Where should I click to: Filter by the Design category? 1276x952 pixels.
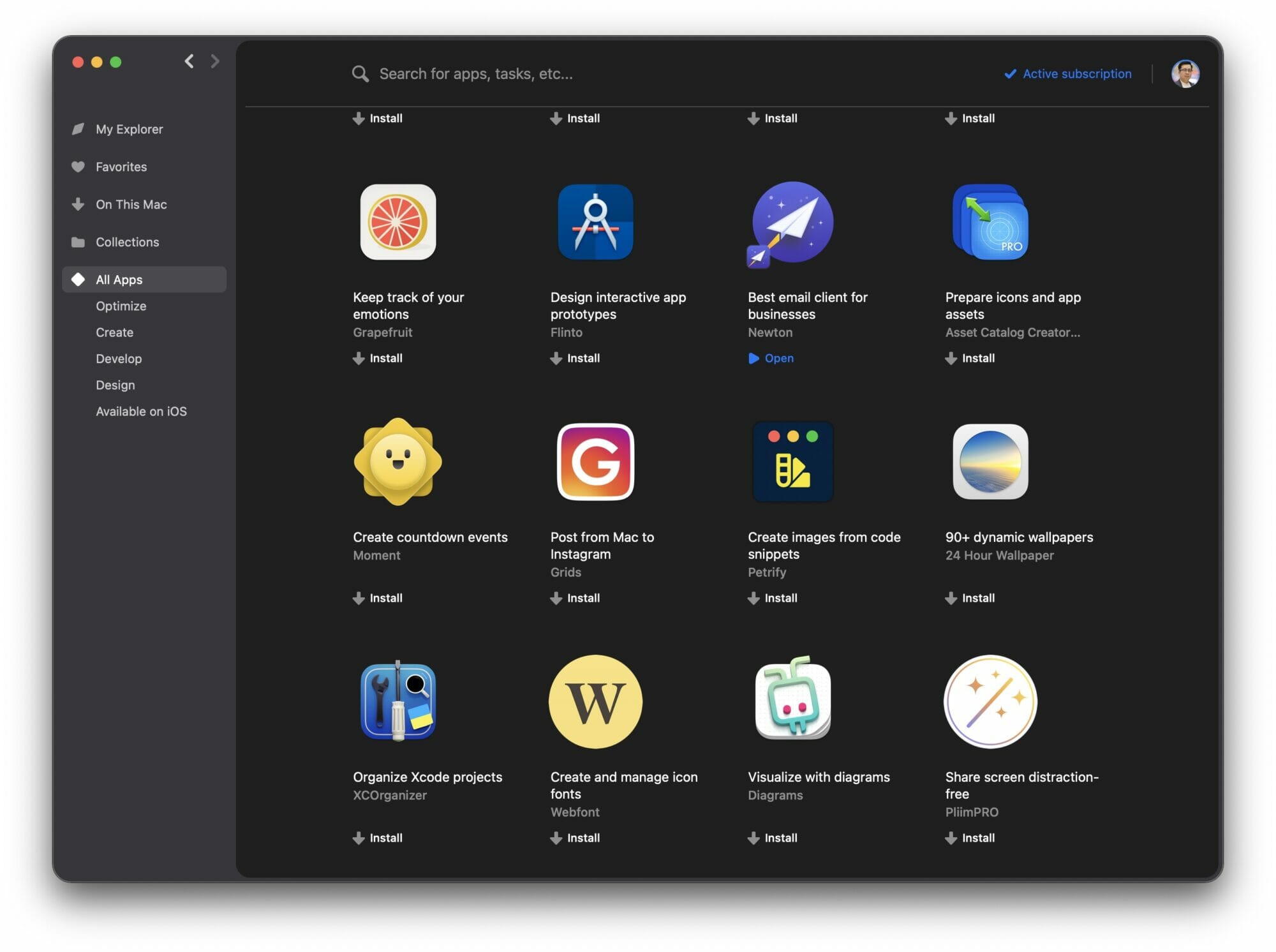115,385
